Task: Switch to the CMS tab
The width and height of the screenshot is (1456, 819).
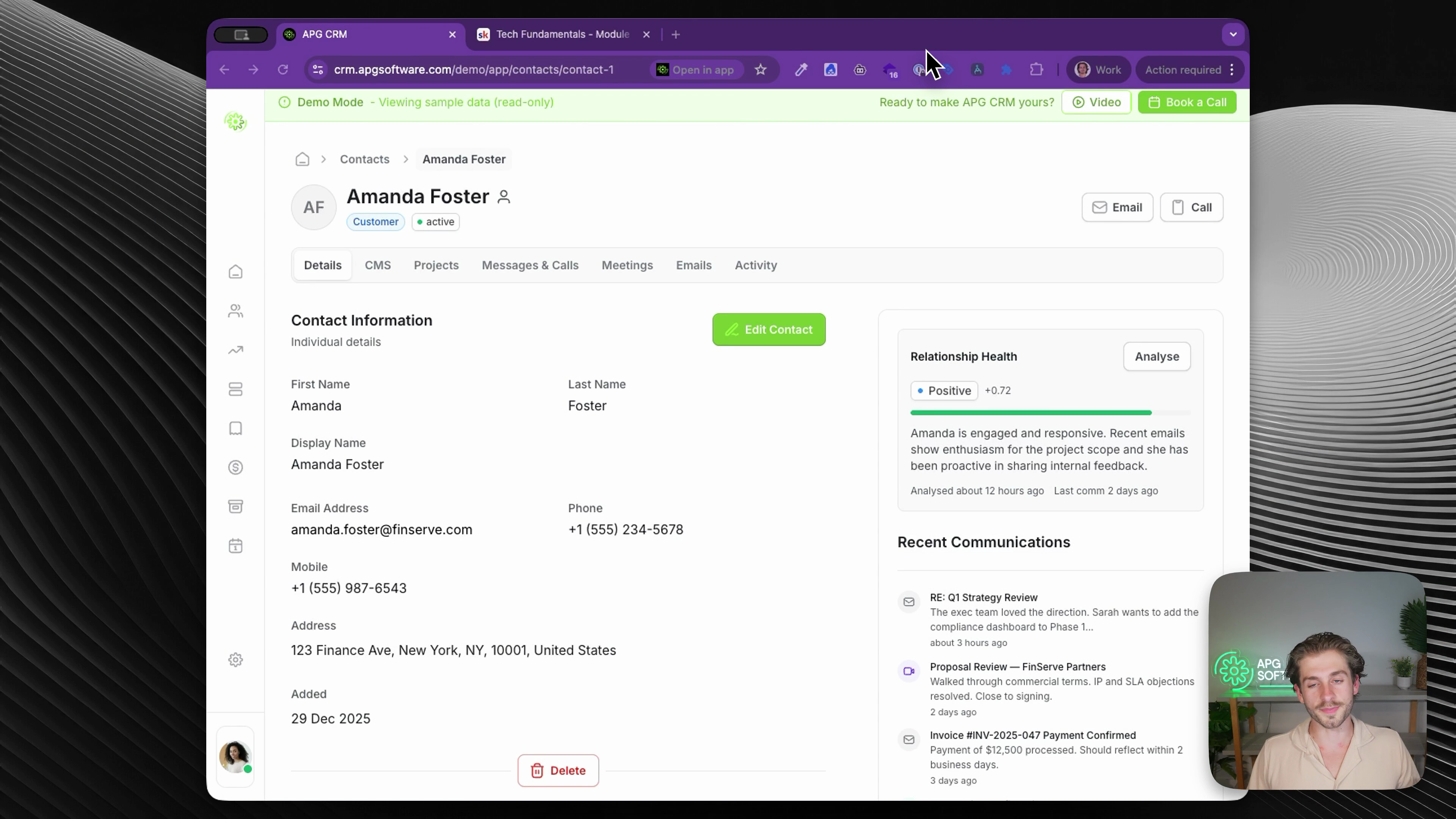Action: click(378, 265)
